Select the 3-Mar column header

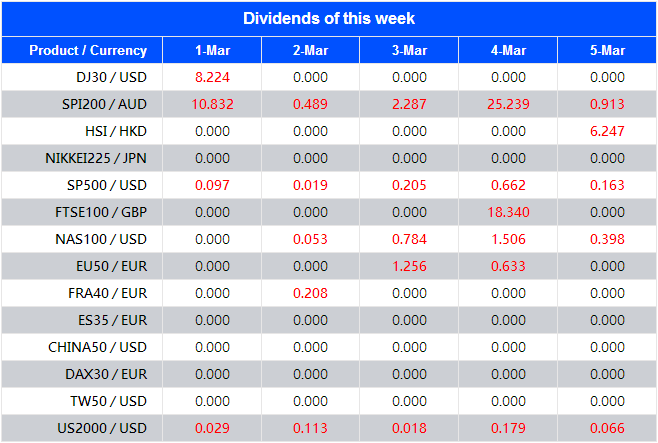[x=409, y=50]
